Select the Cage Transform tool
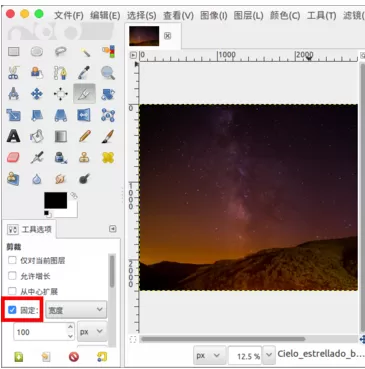The image size is (365, 369). click(108, 115)
